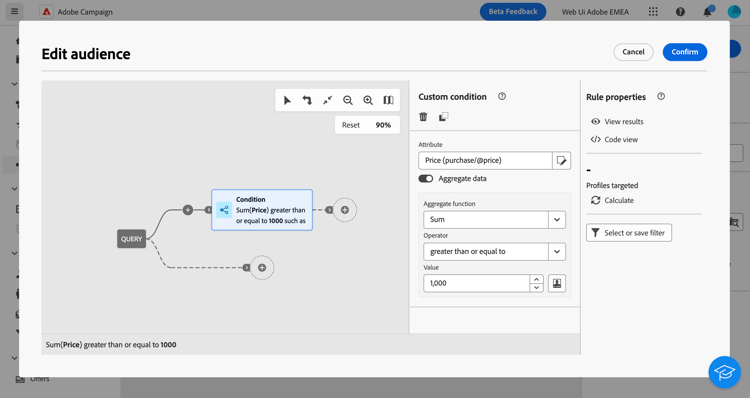Screen dimensions: 750x398
Task: Click View results eye icon
Action: pos(596,122)
